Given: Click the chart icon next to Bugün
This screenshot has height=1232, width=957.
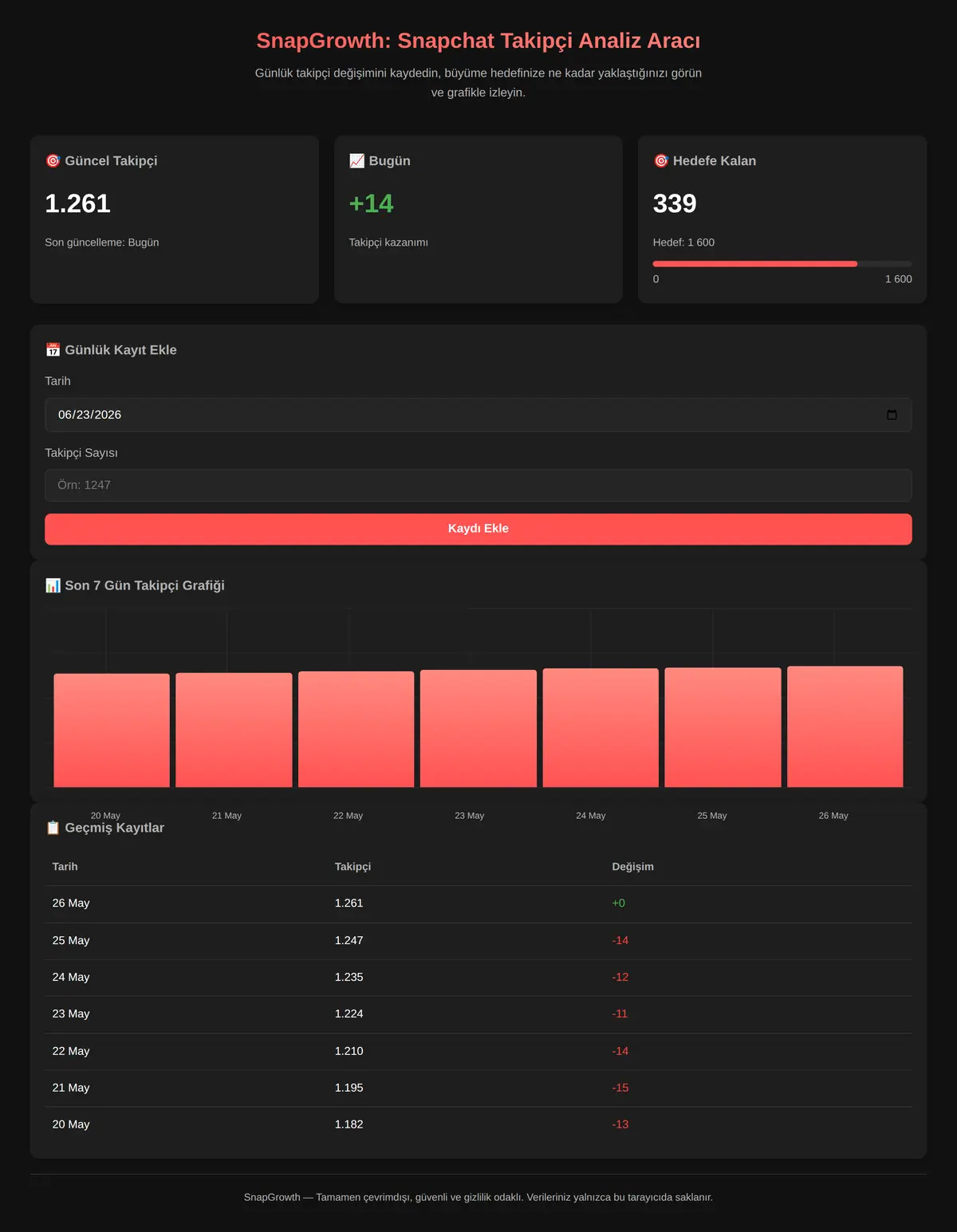Looking at the screenshot, I should point(356,161).
